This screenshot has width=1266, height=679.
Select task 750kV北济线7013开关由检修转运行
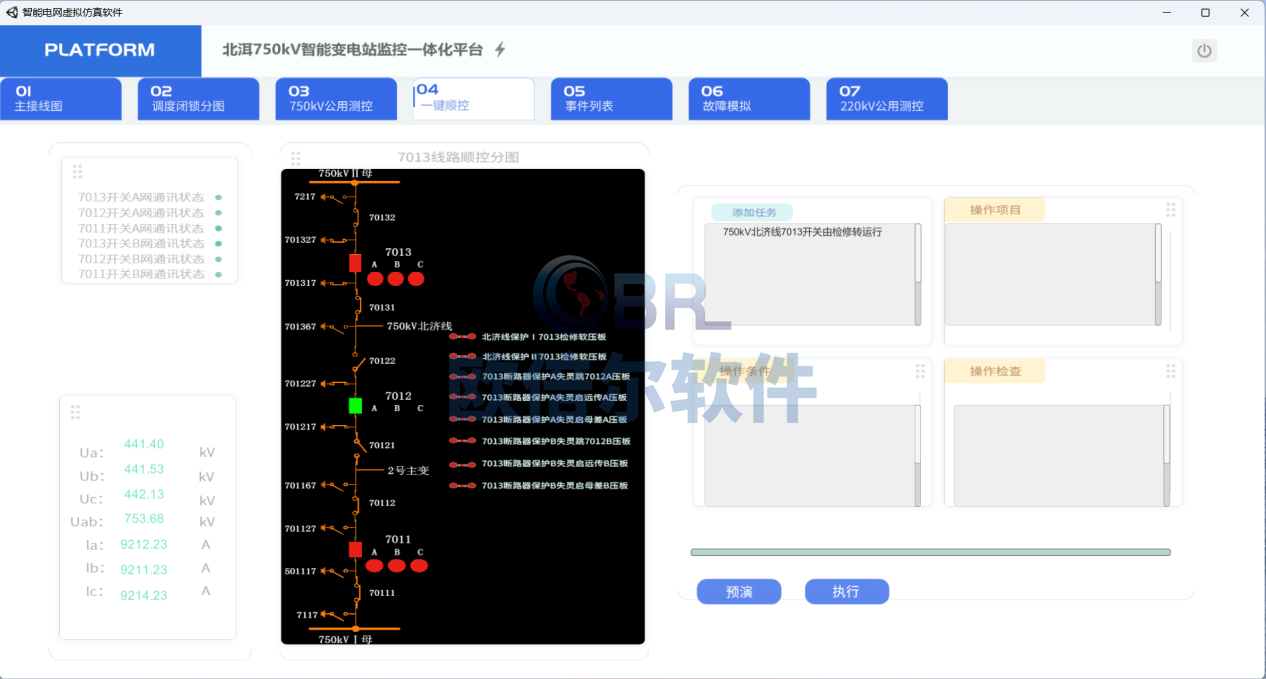tap(803, 232)
